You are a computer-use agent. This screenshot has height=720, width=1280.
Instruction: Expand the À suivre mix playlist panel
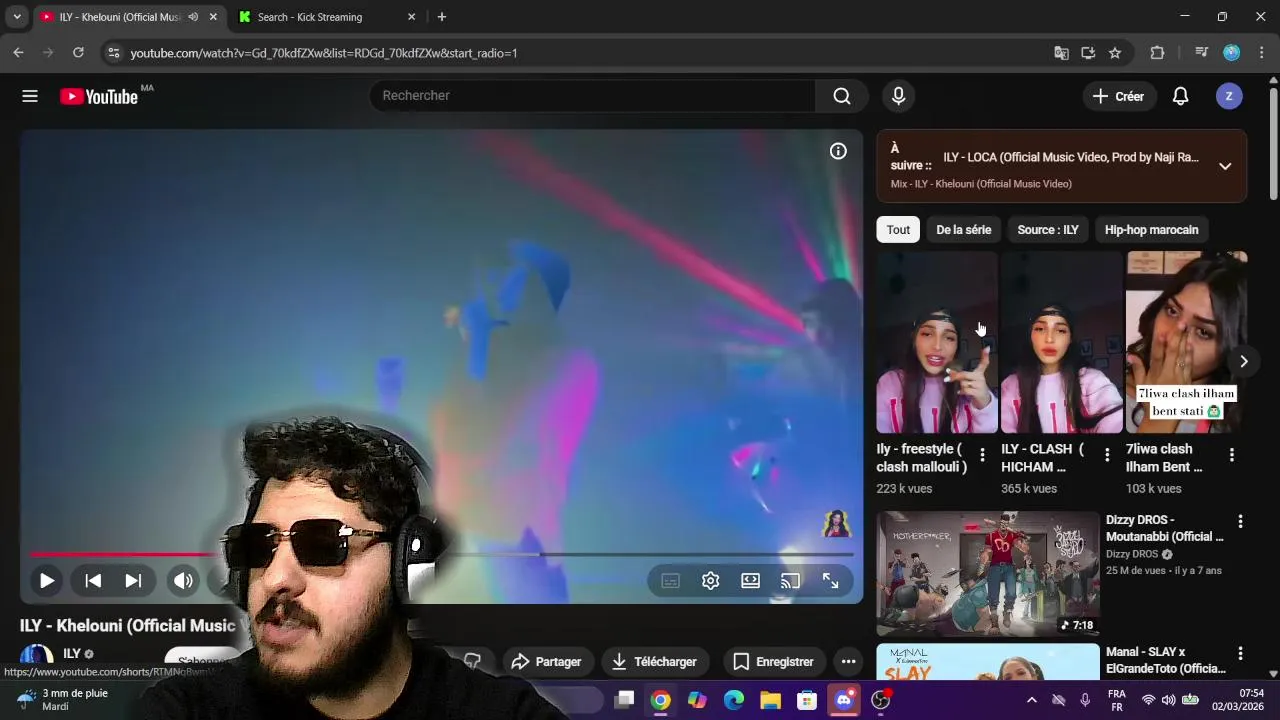click(x=1225, y=166)
